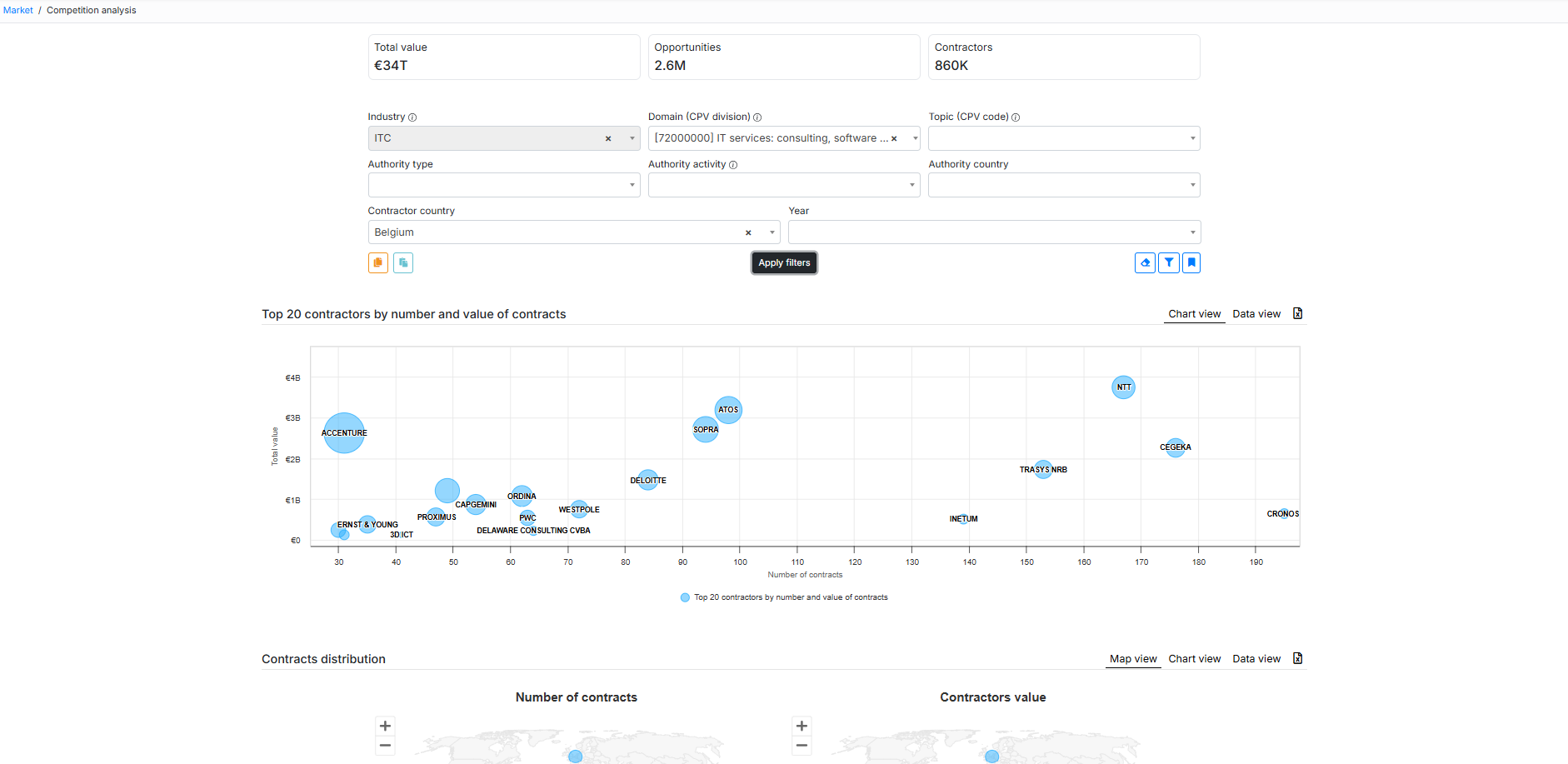The width and height of the screenshot is (1568, 764).
Task: Open the Authority country dropdown
Action: point(1064,185)
